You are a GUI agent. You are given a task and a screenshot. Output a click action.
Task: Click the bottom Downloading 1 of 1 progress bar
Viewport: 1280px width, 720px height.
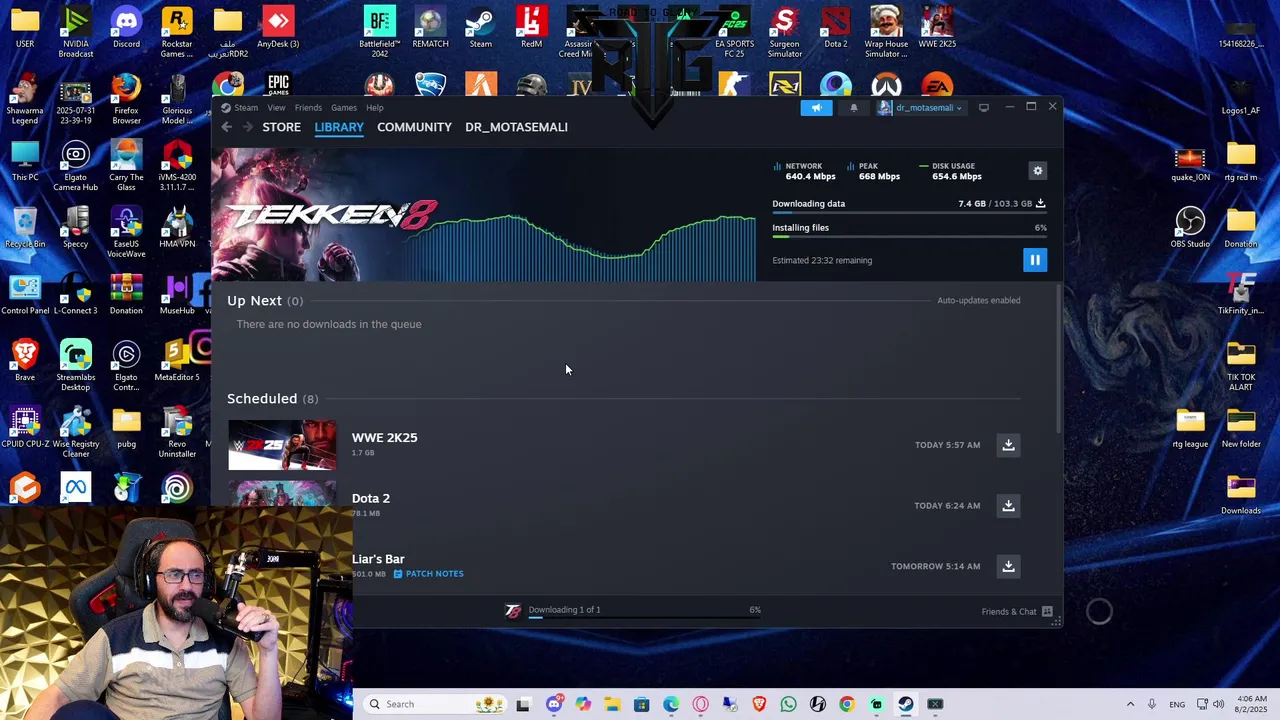[645, 617]
